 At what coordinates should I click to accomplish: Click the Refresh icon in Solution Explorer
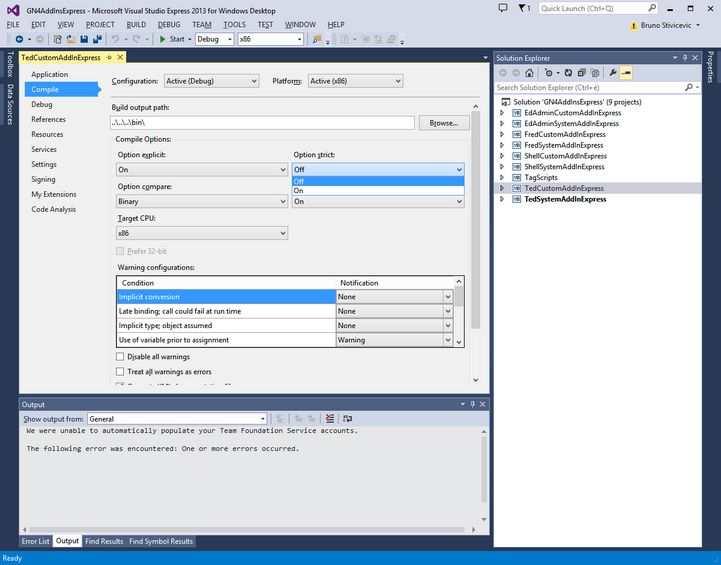coord(568,73)
